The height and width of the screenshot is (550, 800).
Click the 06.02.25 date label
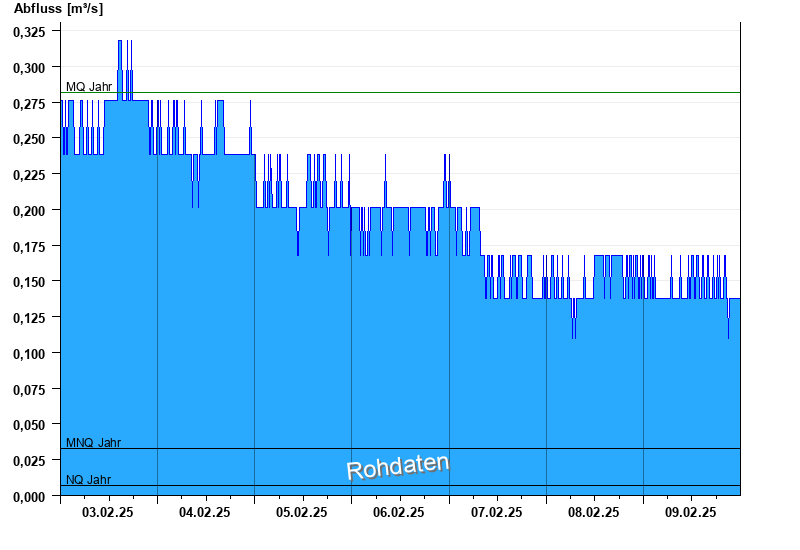pyautogui.click(x=398, y=512)
